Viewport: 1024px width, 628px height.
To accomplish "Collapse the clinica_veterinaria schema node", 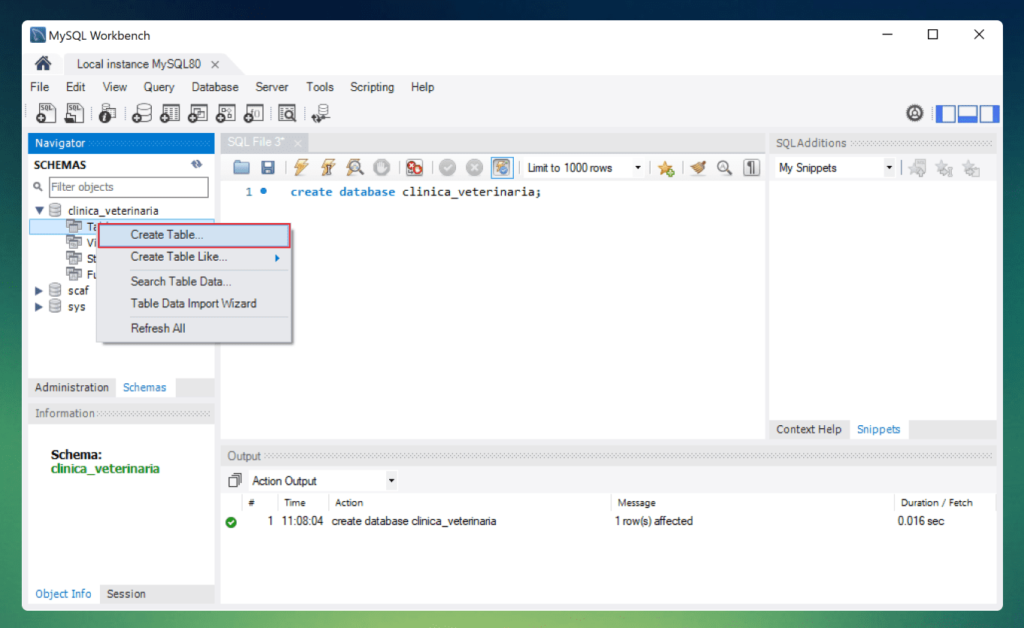I will 39,210.
